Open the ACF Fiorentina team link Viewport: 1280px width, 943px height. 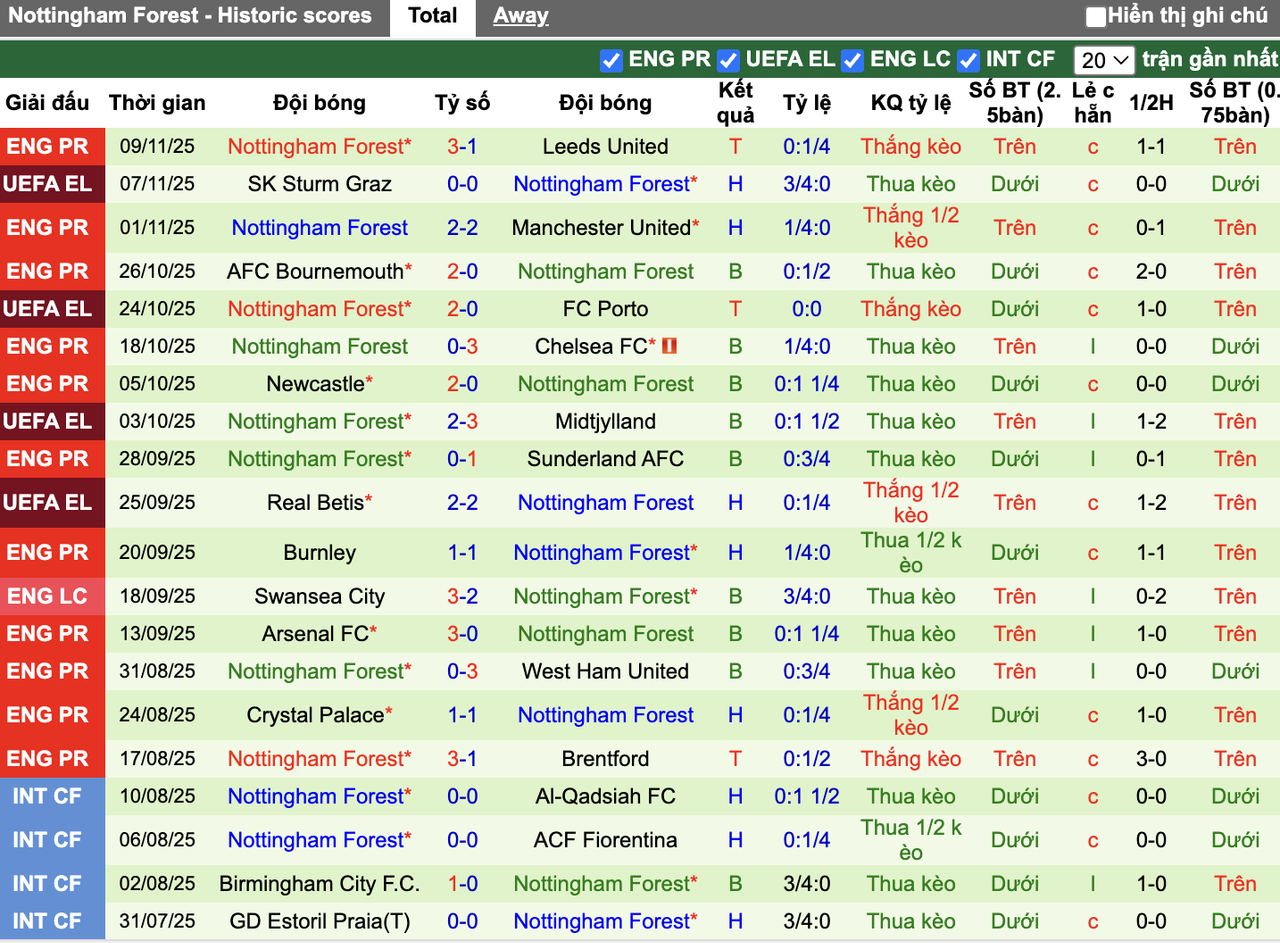(x=606, y=841)
